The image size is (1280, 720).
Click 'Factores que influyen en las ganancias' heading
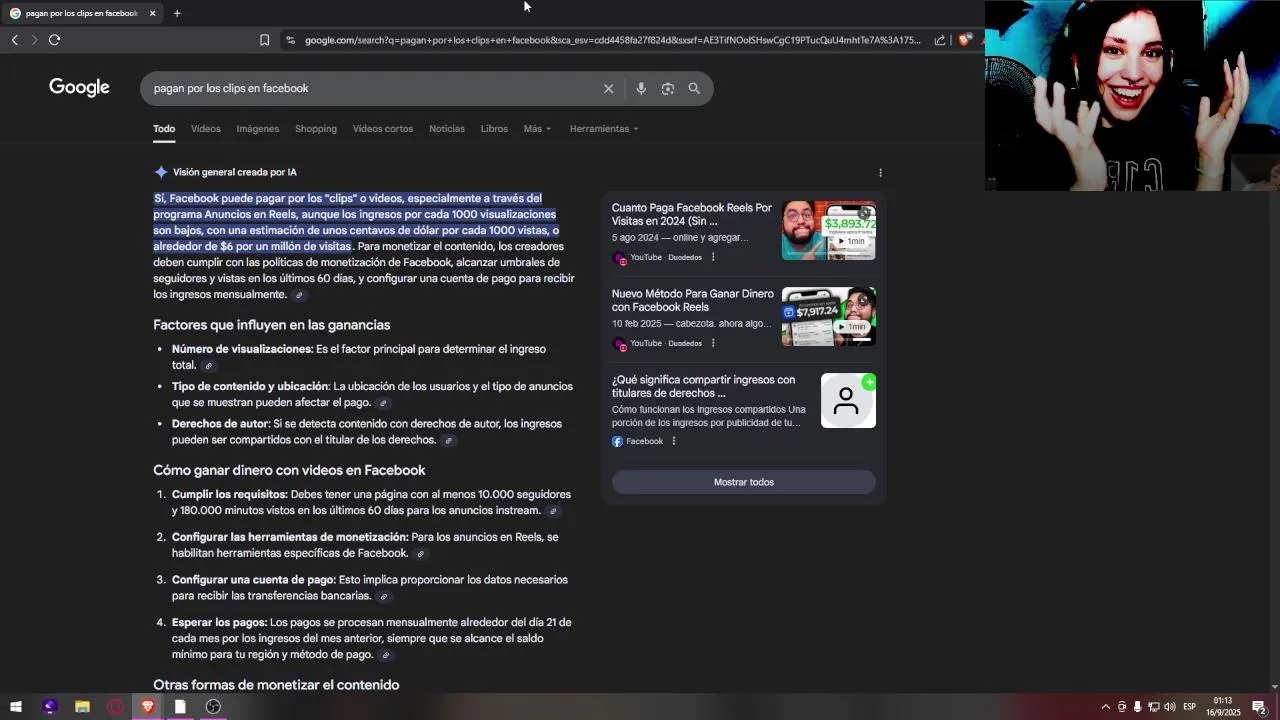[272, 325]
